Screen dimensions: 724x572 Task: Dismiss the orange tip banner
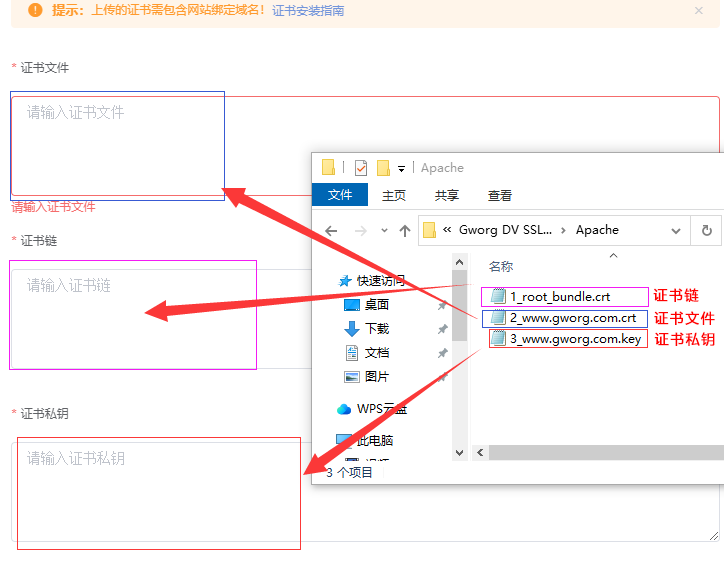pyautogui.click(x=699, y=10)
